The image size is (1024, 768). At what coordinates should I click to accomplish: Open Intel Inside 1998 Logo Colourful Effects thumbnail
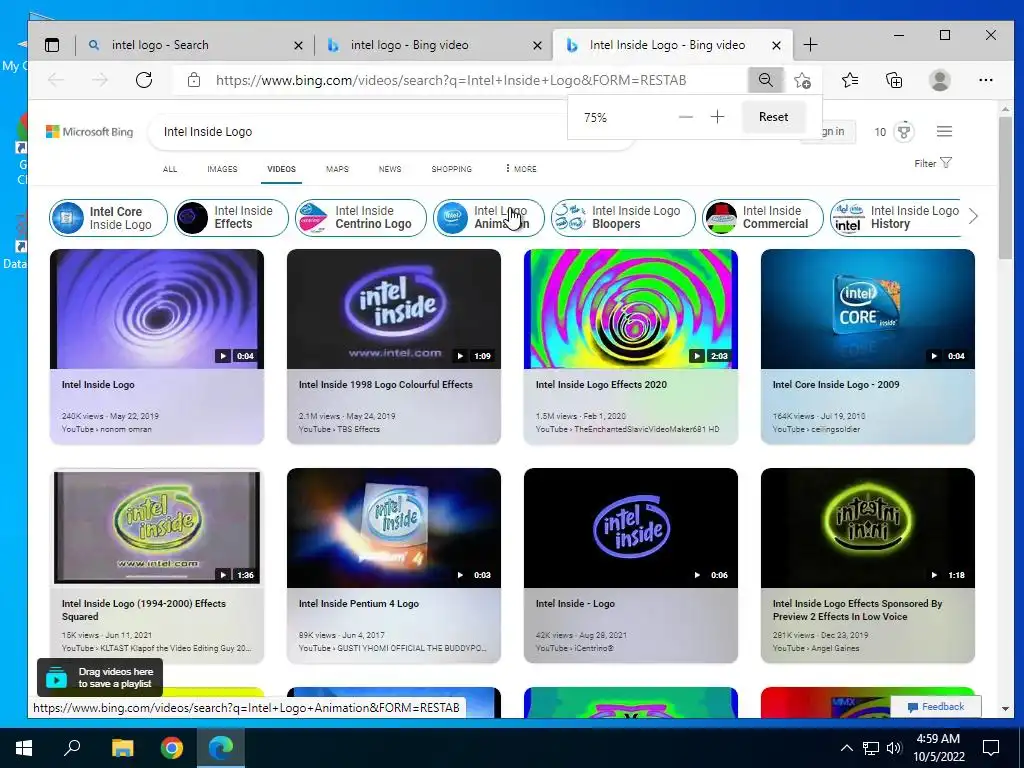(x=394, y=309)
